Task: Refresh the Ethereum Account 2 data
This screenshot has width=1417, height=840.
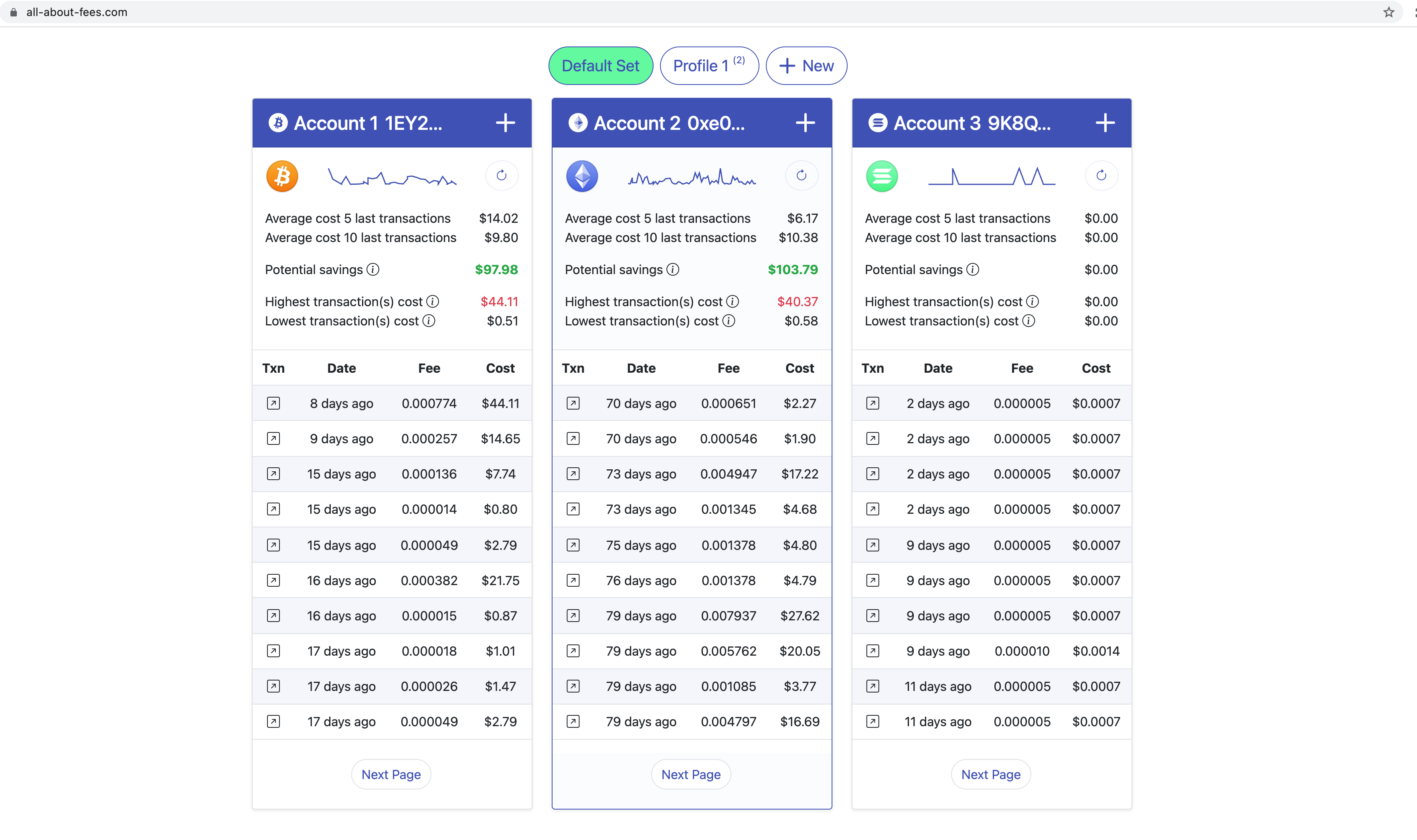Action: 801,176
